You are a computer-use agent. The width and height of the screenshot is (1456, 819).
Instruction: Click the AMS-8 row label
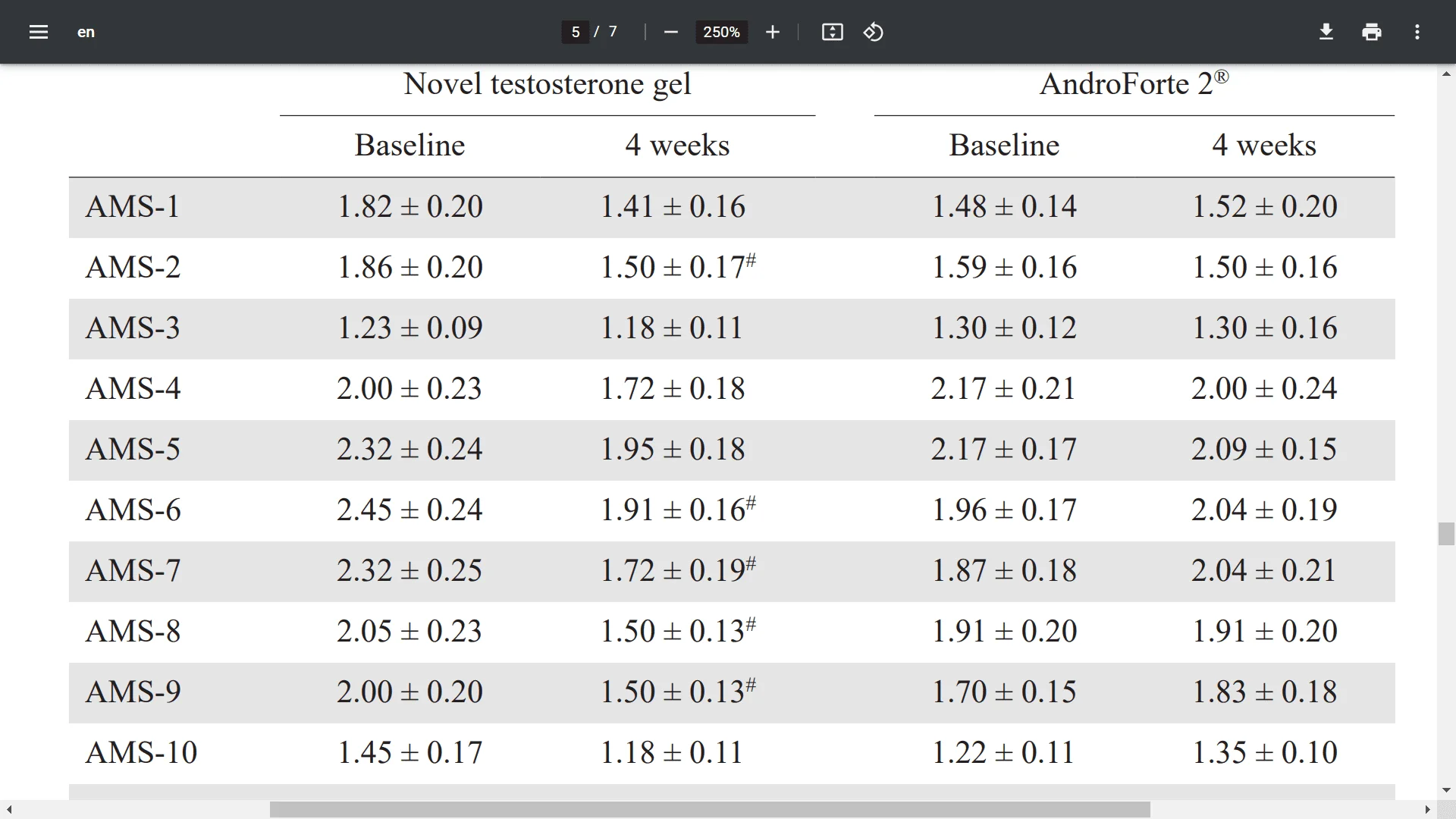[133, 631]
